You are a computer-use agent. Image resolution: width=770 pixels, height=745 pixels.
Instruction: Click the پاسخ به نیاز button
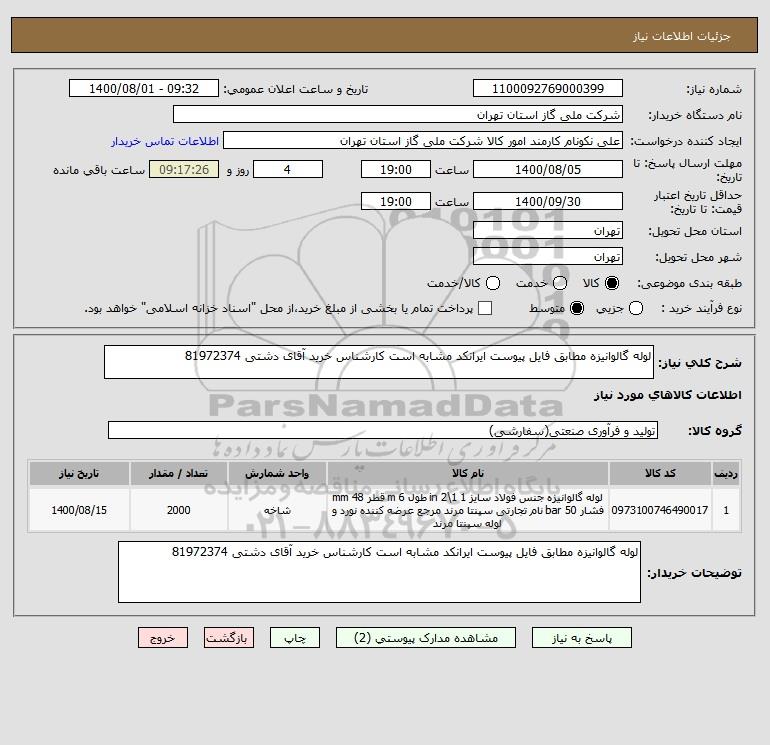pos(581,638)
